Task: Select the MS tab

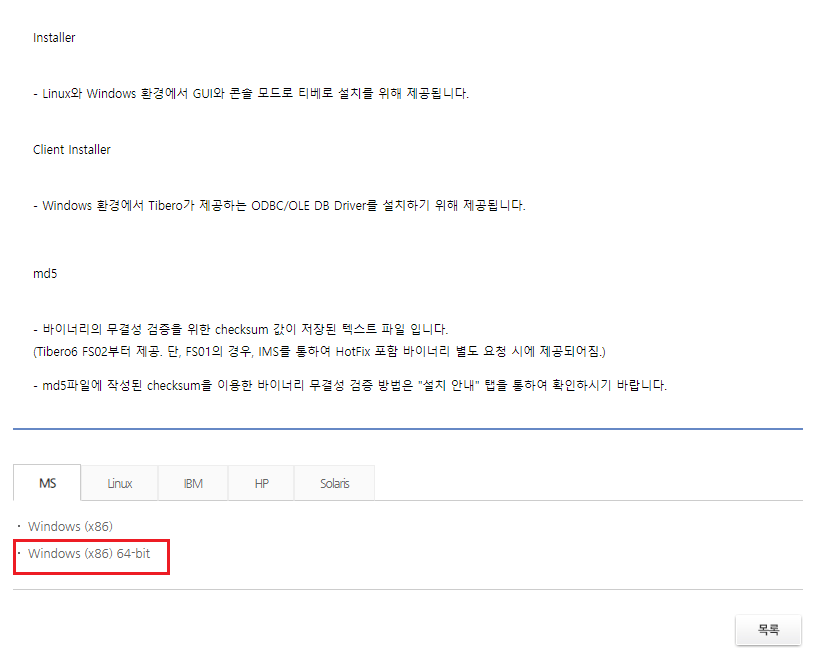Action: (47, 483)
